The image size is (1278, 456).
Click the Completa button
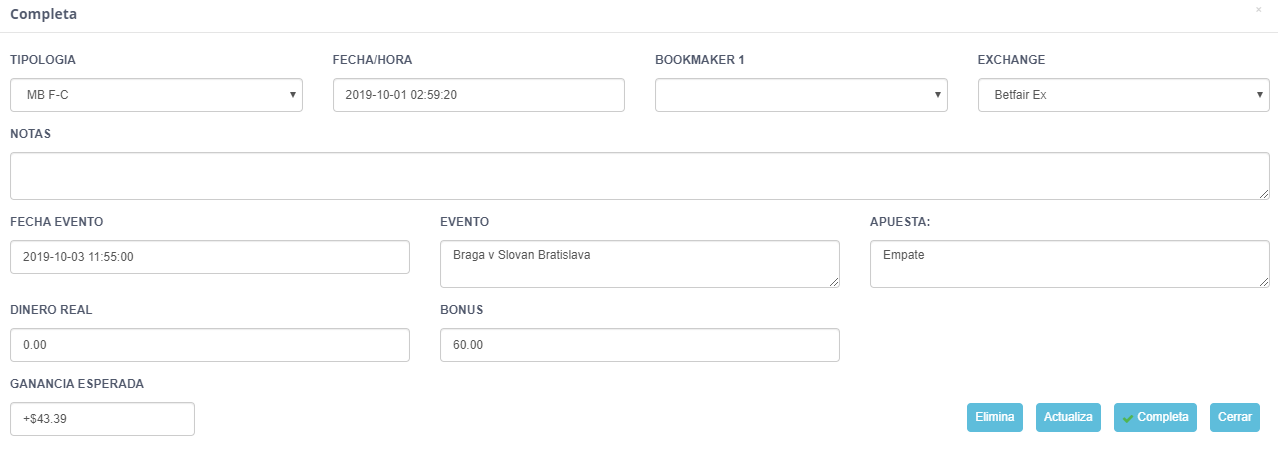point(1155,417)
